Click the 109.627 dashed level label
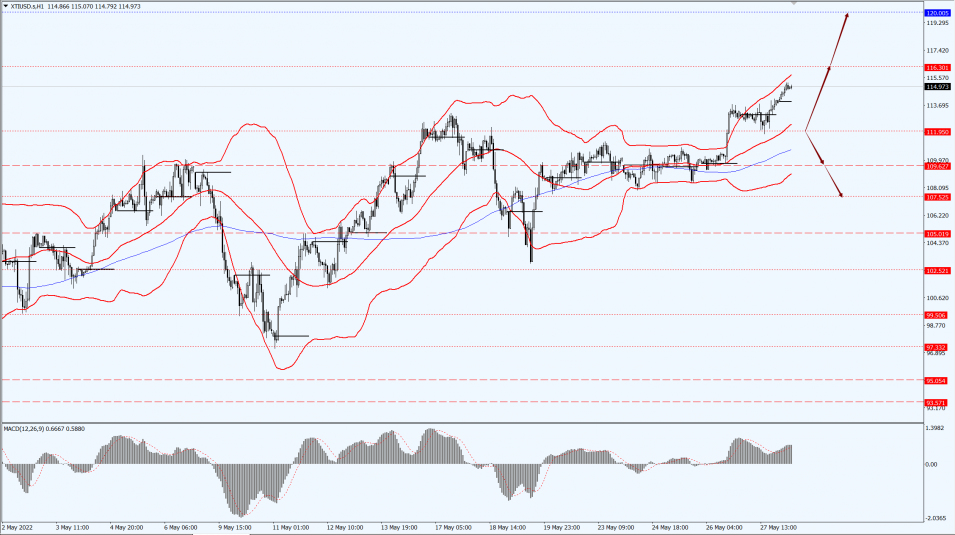 point(937,166)
